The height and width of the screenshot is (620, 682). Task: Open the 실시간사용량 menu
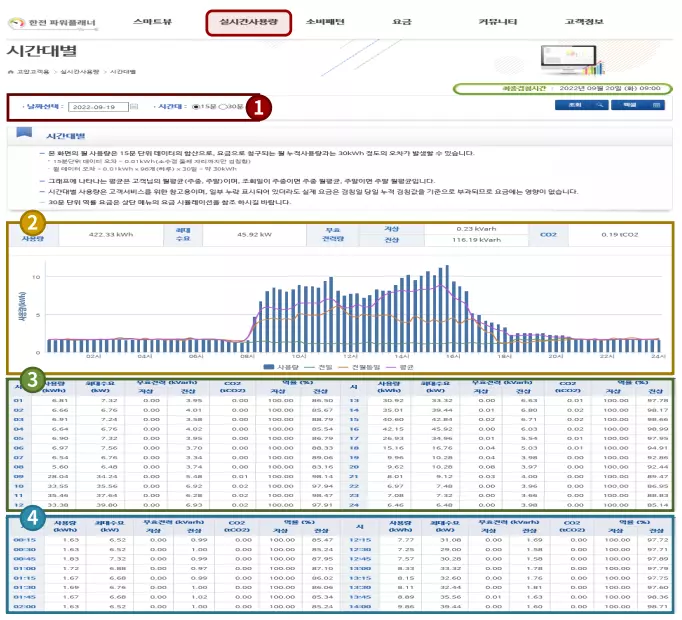[248, 22]
